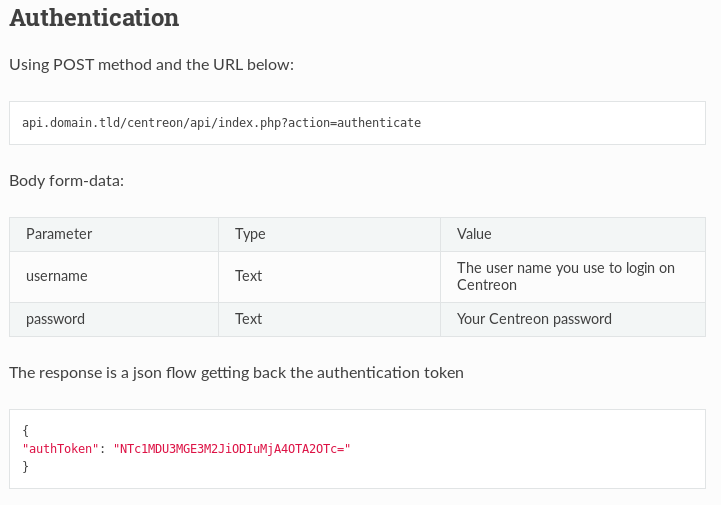Click the username parameter cell

pyautogui.click(x=57, y=276)
